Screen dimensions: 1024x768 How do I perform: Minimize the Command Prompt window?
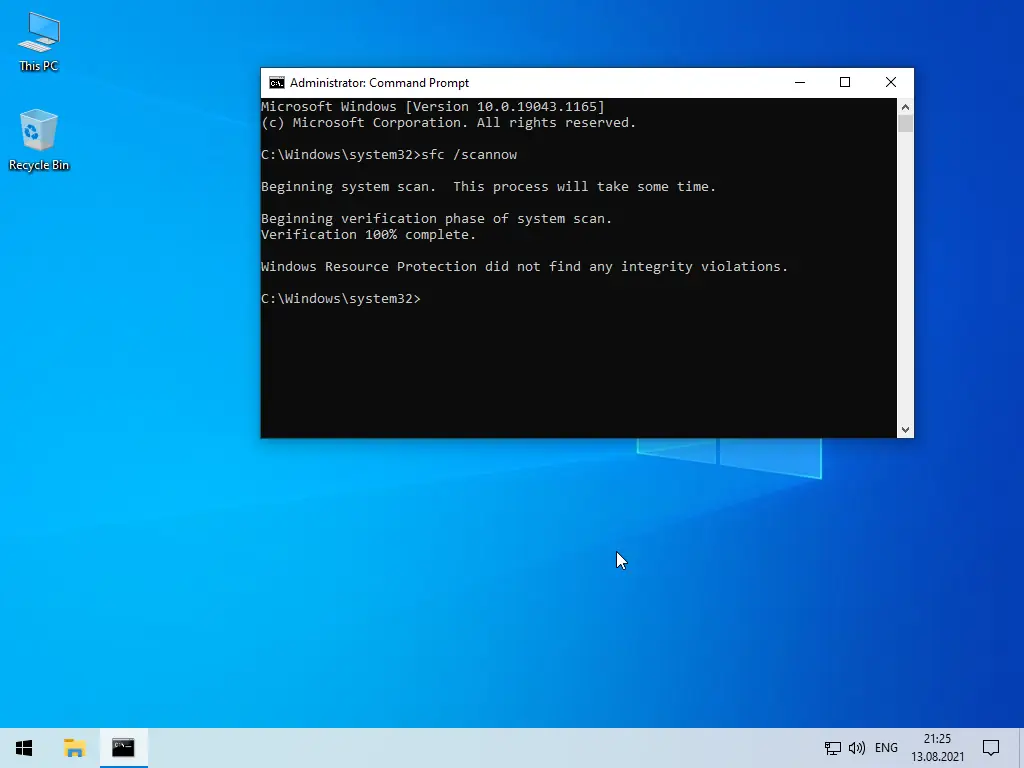800,82
